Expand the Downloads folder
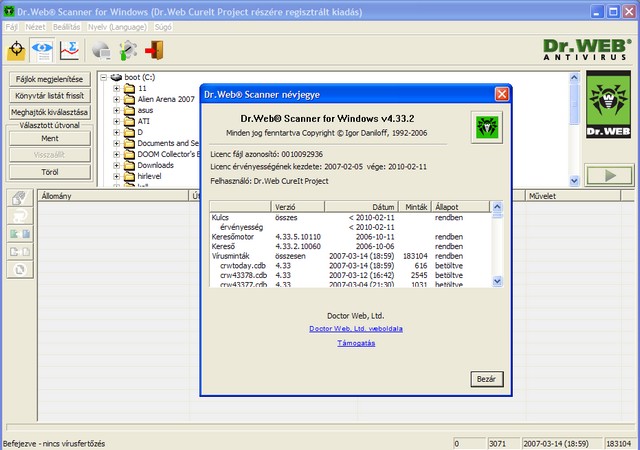Viewport: 640px width, 450px height. [117, 165]
